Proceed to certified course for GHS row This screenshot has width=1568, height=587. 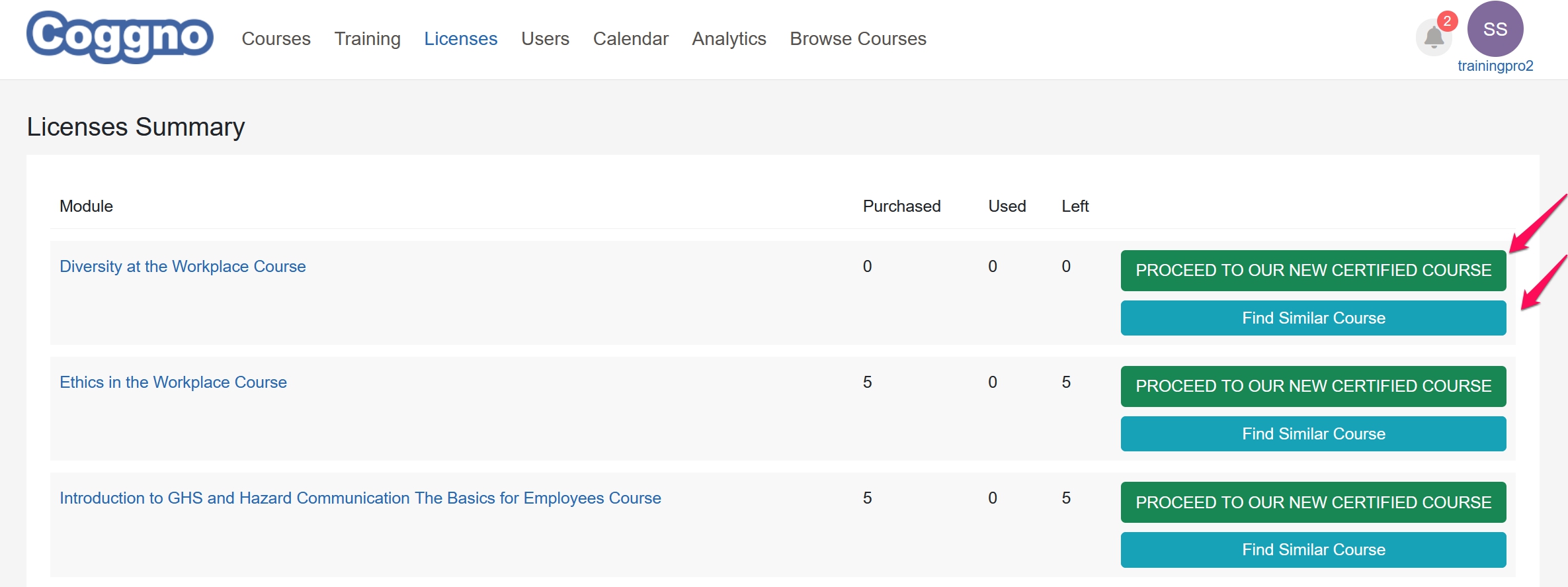coord(1313,502)
